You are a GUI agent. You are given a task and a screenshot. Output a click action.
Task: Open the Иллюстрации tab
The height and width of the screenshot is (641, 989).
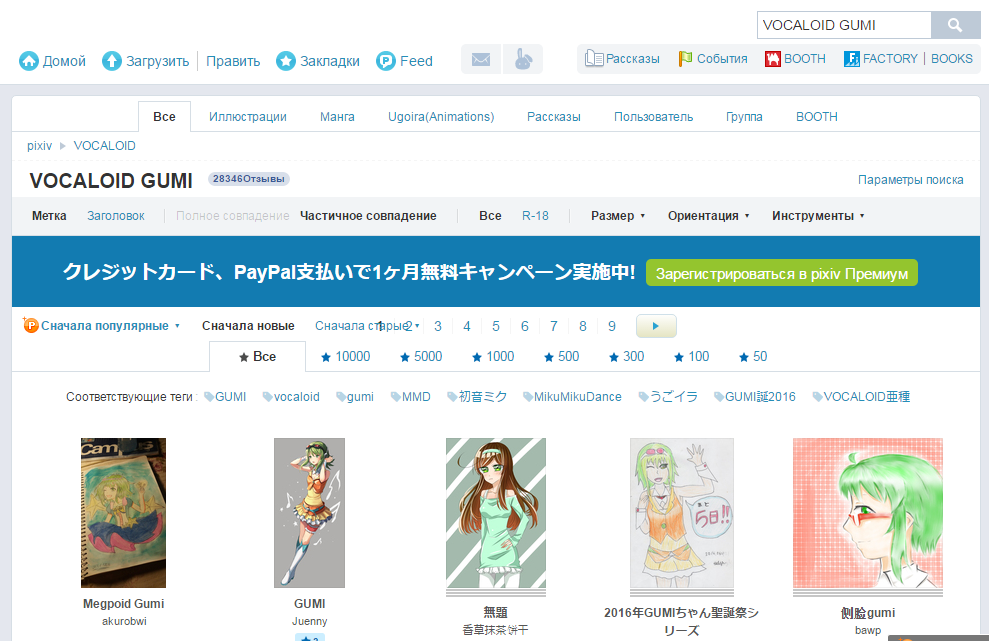tap(248, 117)
